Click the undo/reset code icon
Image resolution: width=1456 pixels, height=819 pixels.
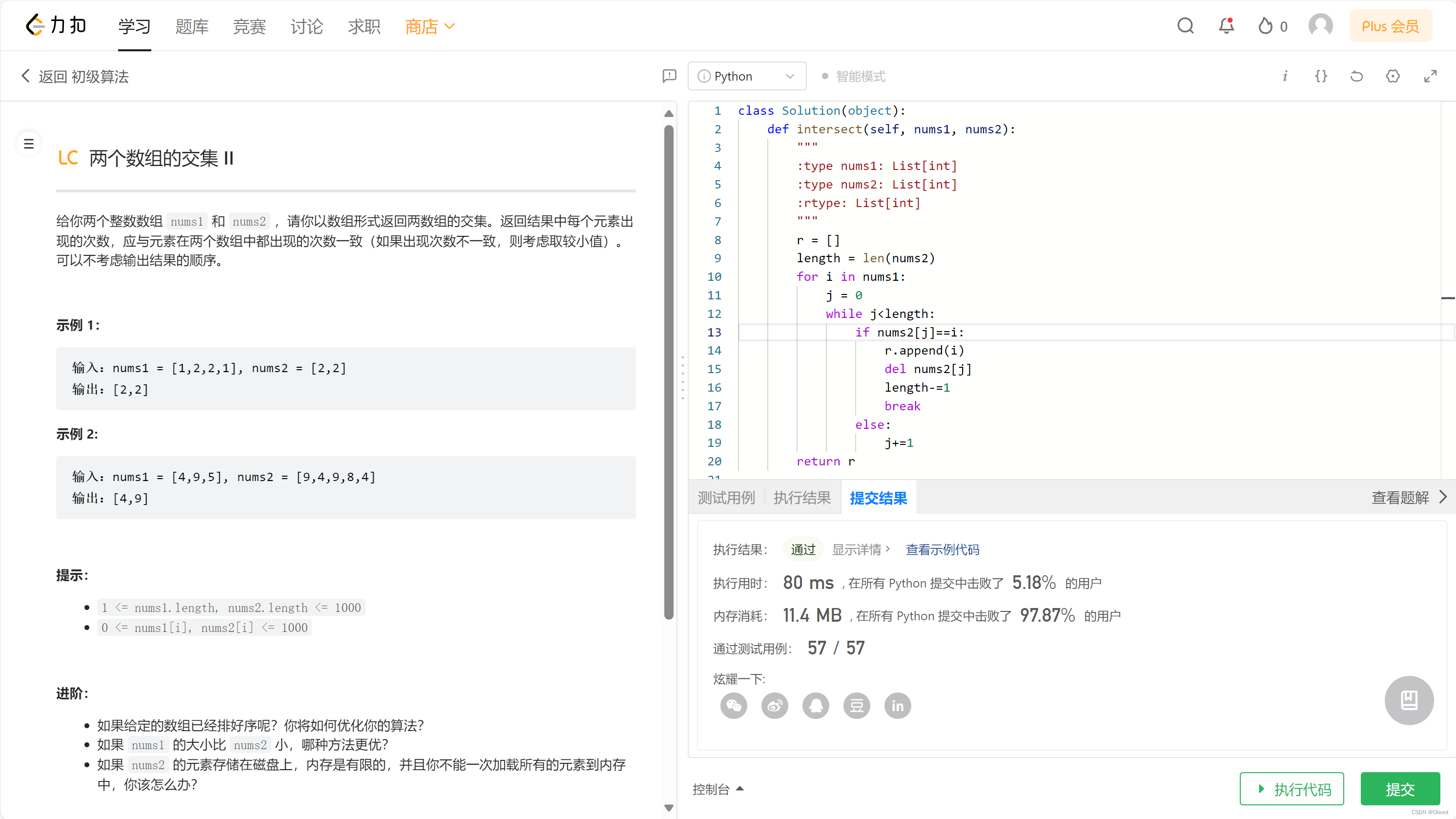tap(1357, 76)
